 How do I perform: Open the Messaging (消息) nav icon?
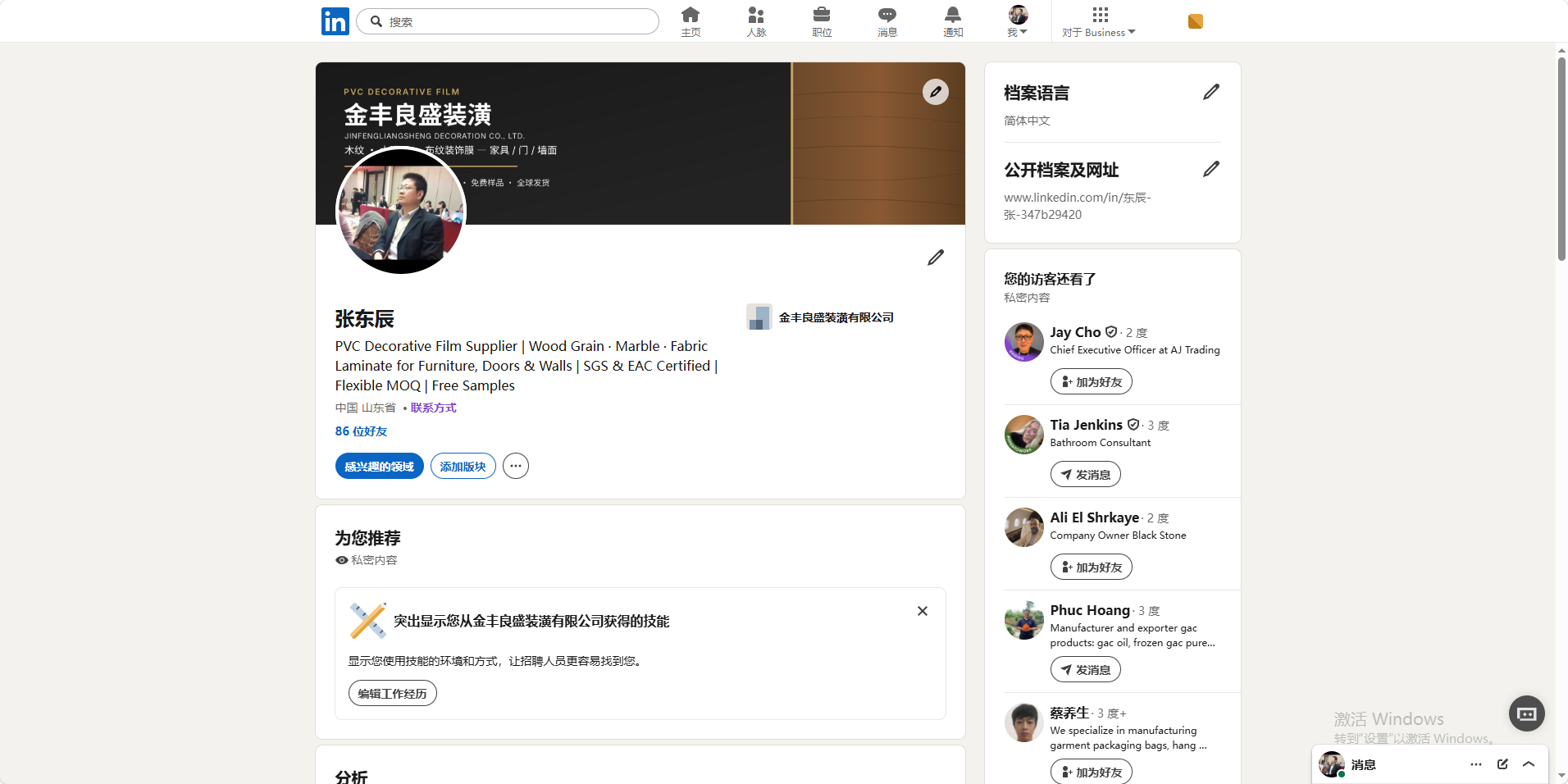click(x=887, y=21)
